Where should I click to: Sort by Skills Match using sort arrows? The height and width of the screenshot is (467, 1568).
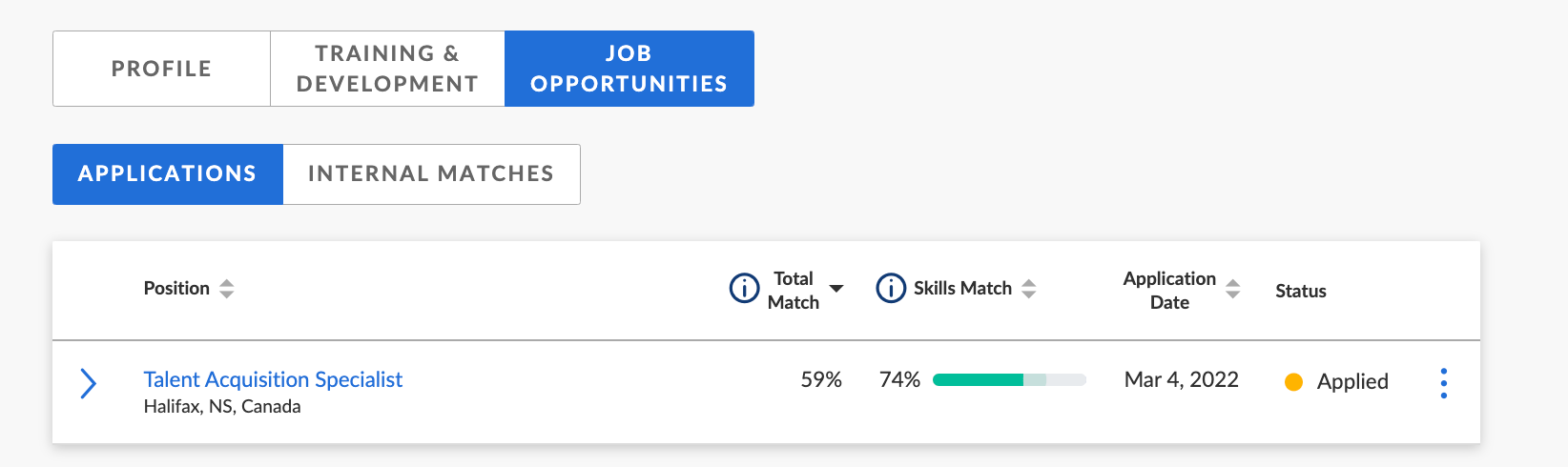pyautogui.click(x=1028, y=289)
